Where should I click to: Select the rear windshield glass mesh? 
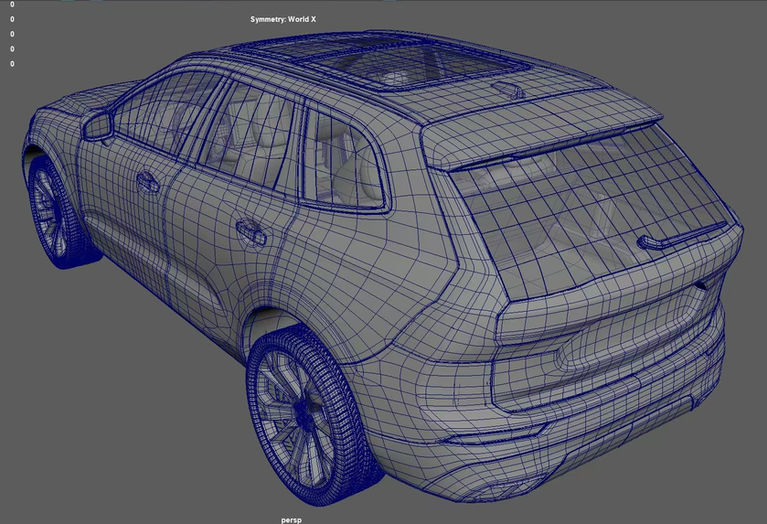(x=592, y=210)
